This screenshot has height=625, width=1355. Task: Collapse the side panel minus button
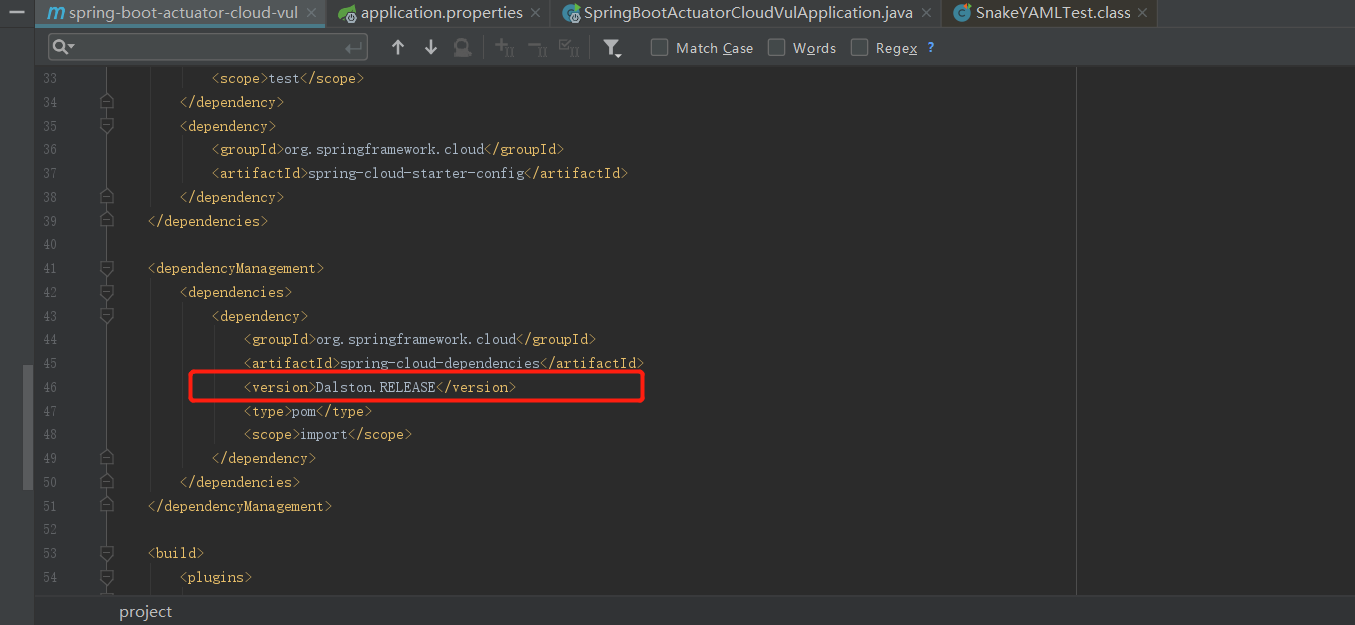(17, 12)
